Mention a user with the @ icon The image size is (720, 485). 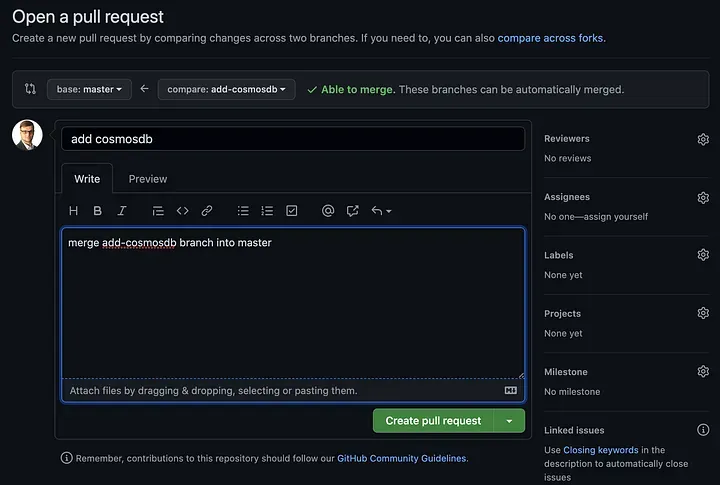tap(328, 211)
